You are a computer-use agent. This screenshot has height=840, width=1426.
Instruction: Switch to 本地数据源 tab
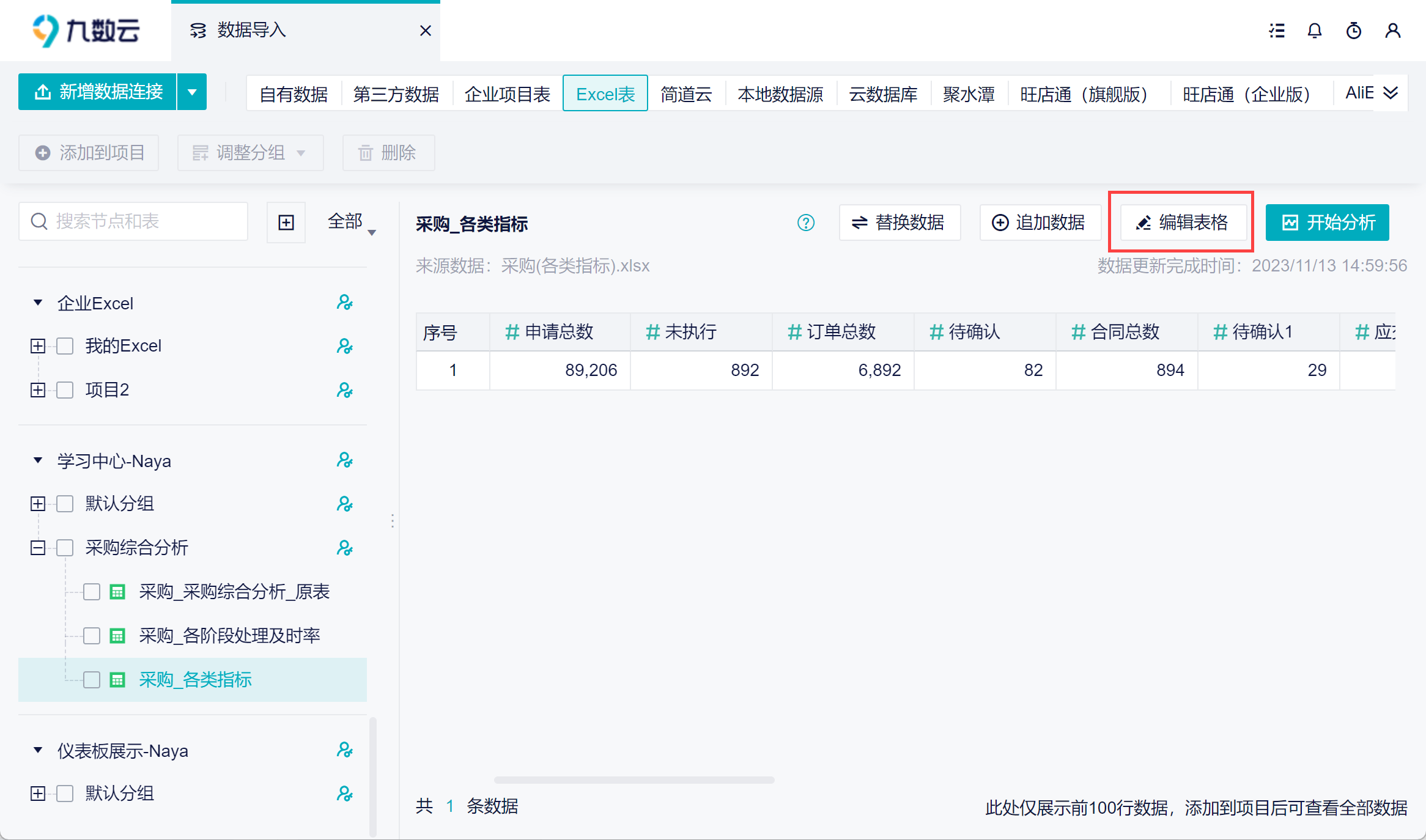click(780, 94)
